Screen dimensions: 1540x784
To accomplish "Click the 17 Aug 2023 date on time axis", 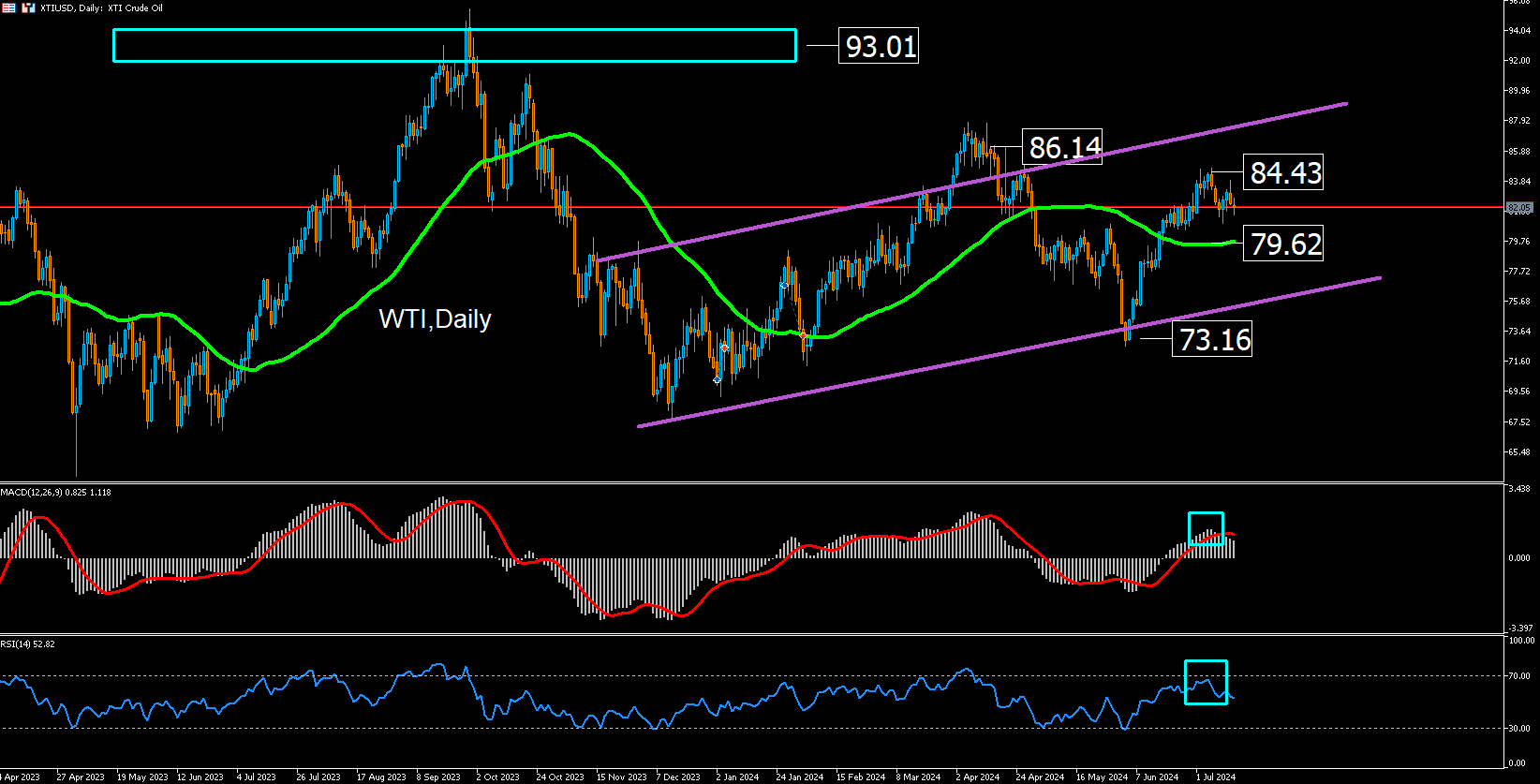I will 381,777.
